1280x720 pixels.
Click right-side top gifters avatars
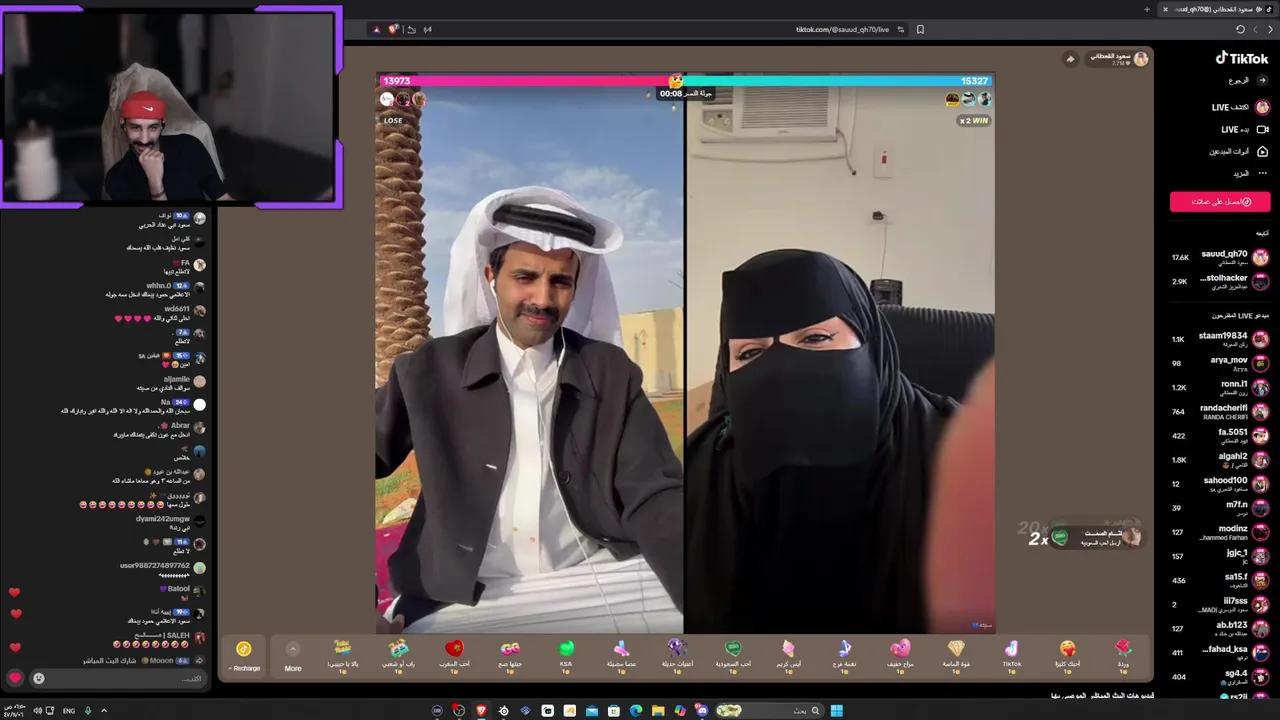click(x=968, y=99)
